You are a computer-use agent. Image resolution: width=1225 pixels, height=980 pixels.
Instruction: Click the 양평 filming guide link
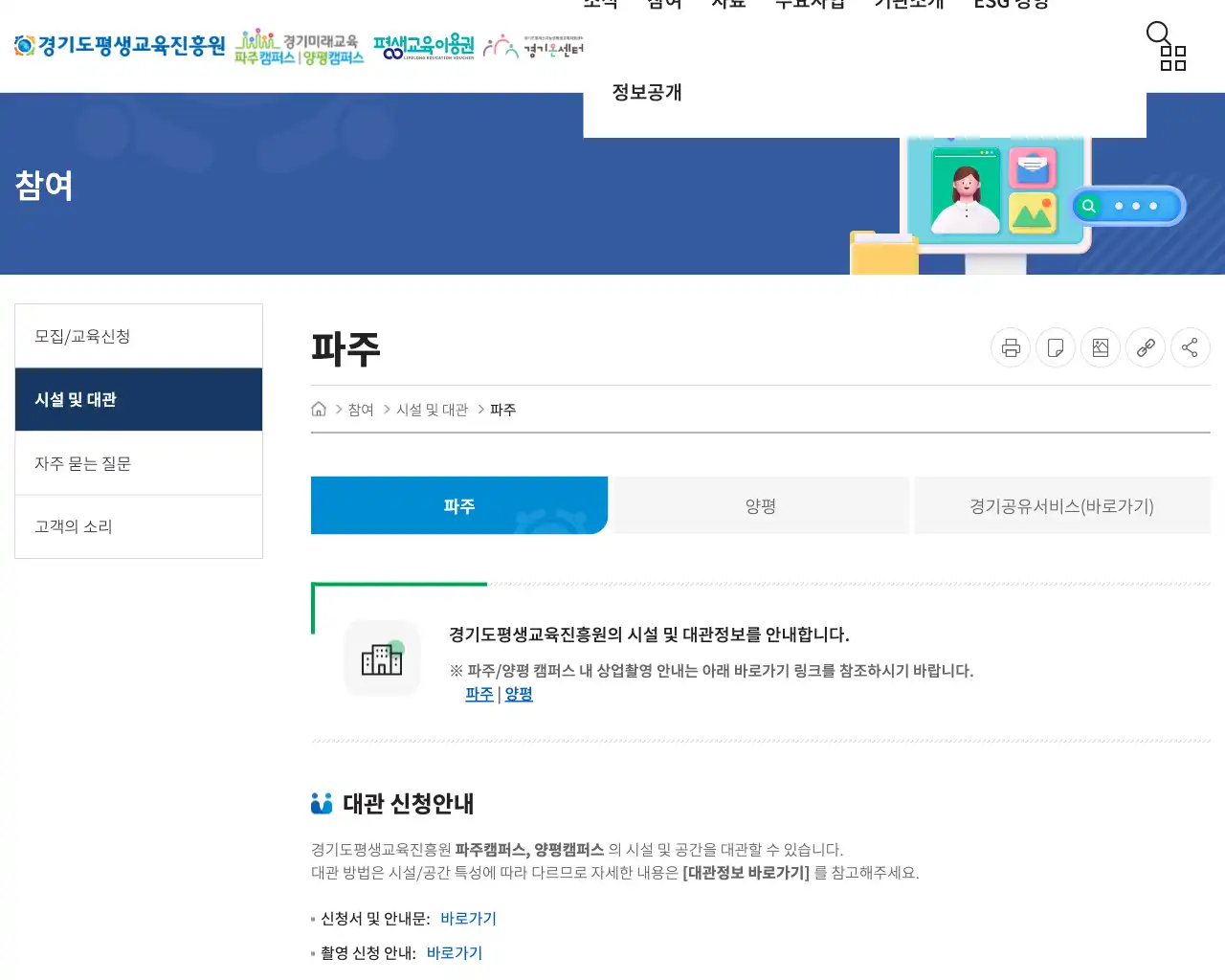[x=519, y=694]
